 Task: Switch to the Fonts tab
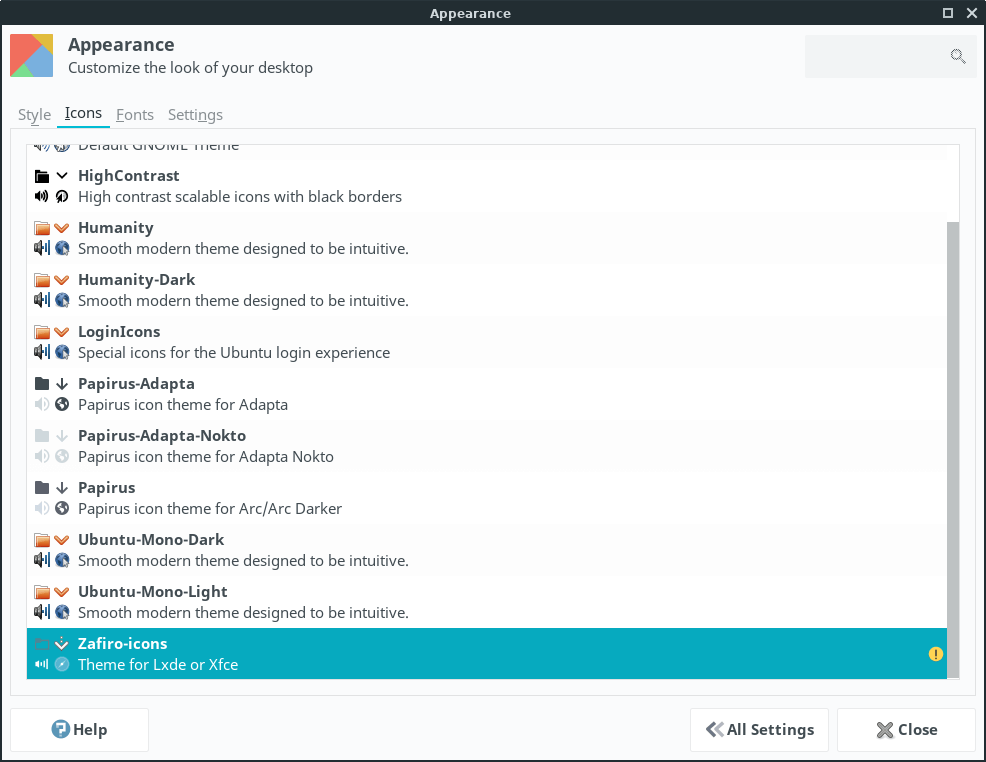[x=135, y=114]
